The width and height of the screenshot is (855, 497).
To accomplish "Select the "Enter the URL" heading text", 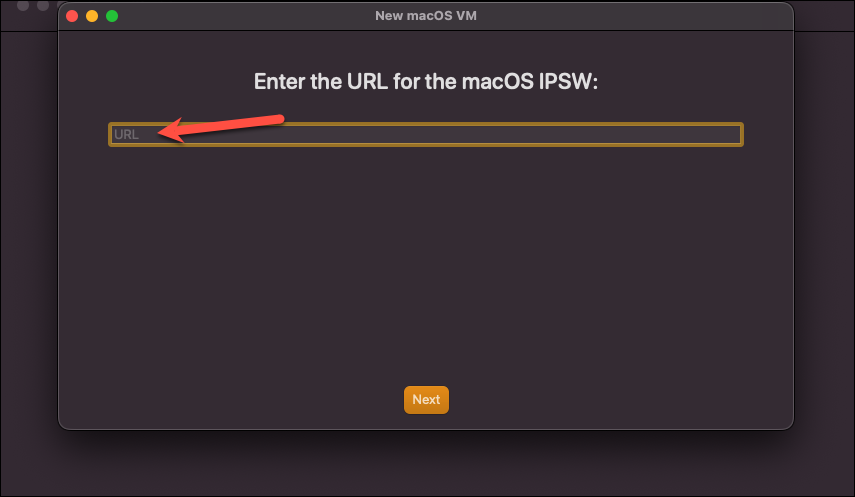I will pos(426,82).
